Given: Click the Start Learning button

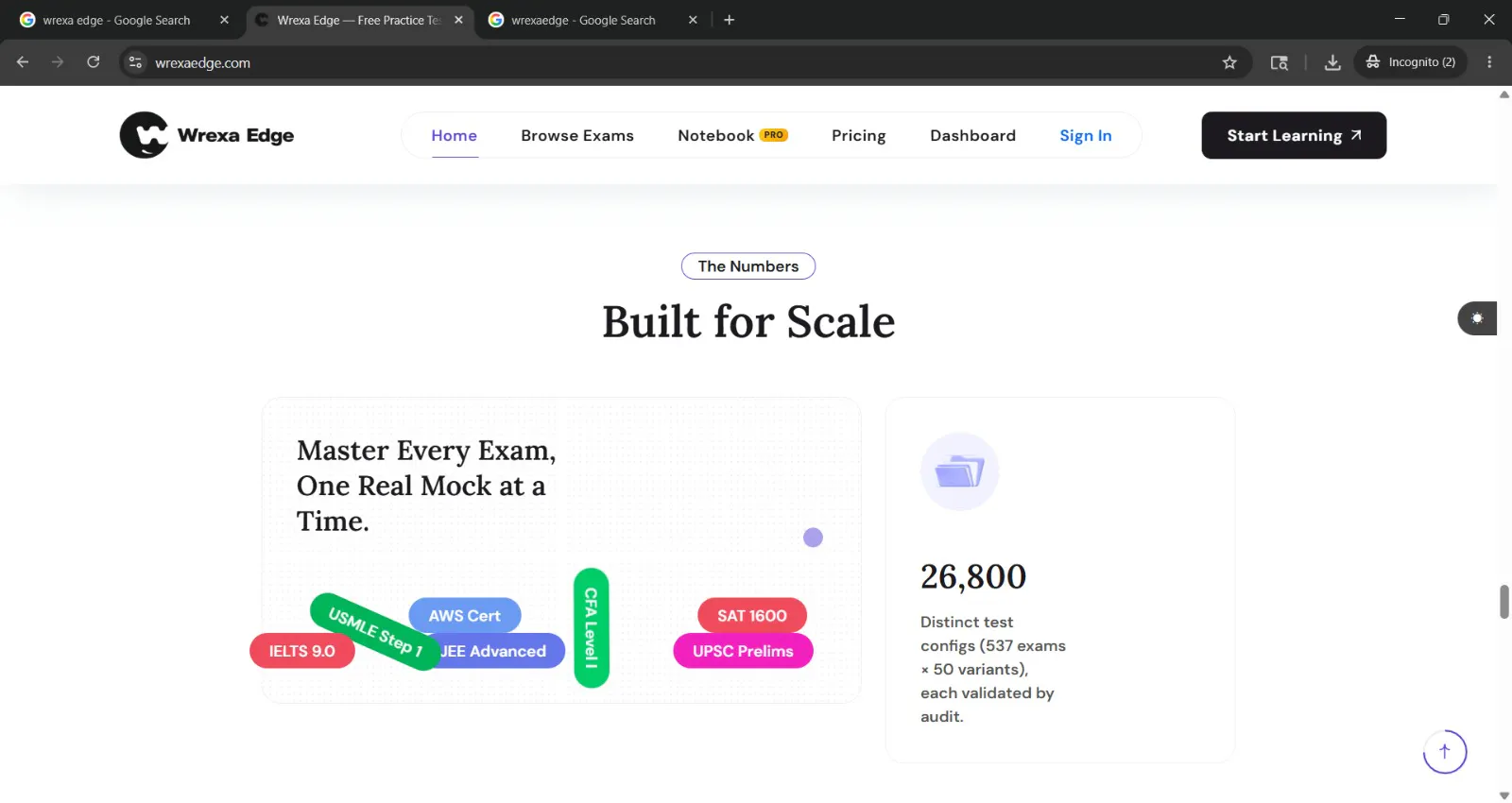Looking at the screenshot, I should [x=1294, y=135].
